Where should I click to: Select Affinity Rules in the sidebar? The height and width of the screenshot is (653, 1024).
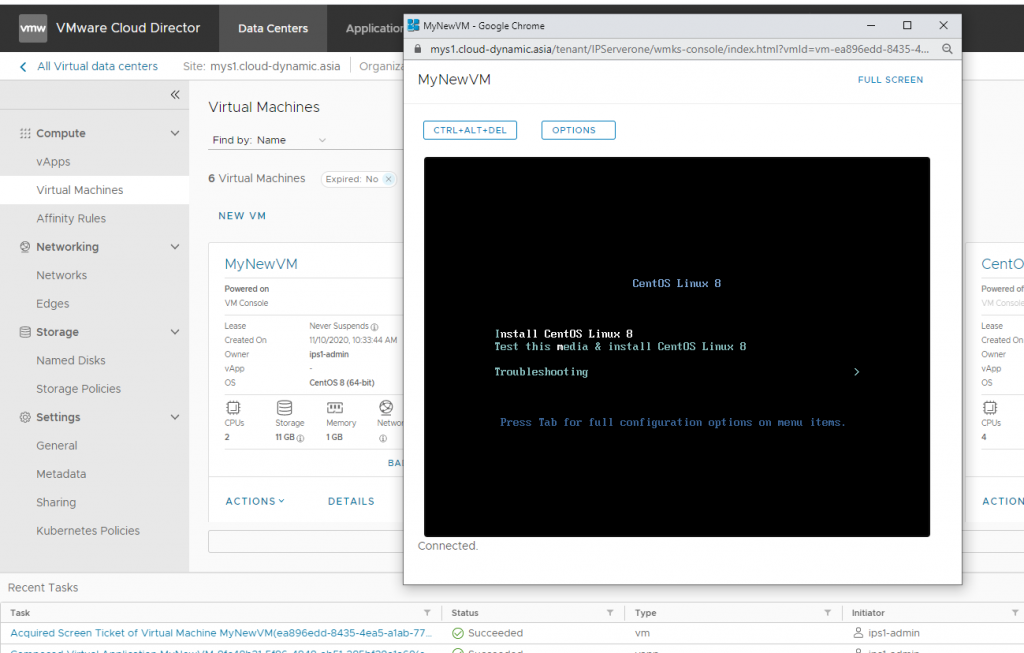tap(71, 219)
